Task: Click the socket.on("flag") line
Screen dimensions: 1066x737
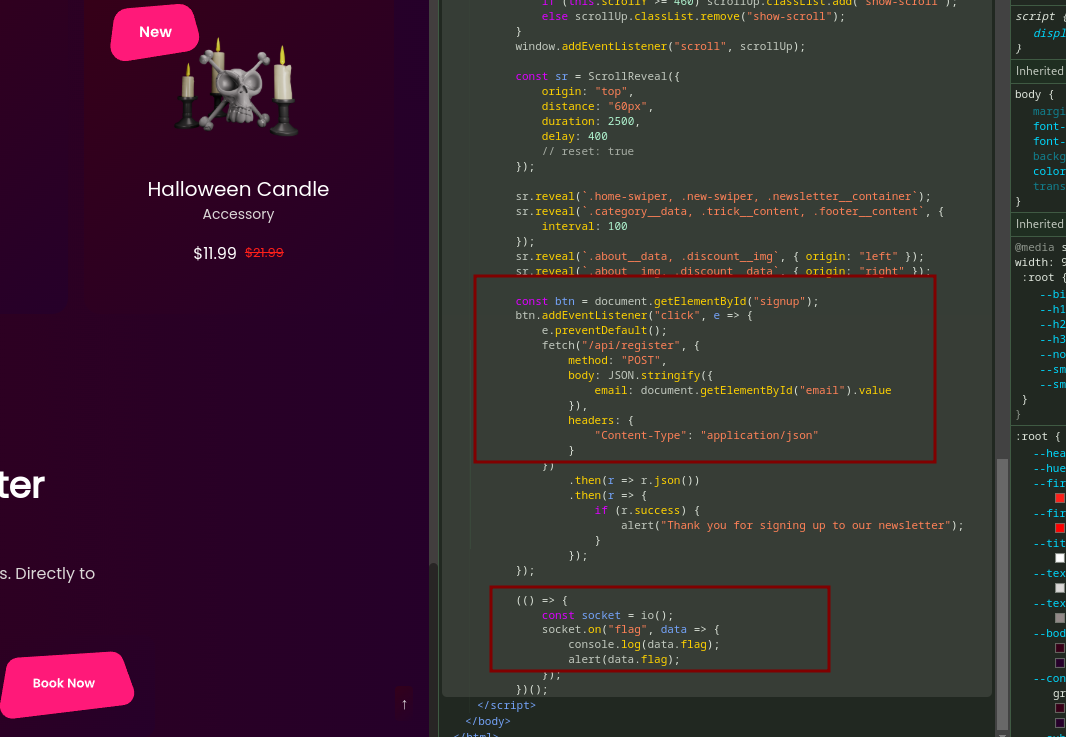Action: 630,630
